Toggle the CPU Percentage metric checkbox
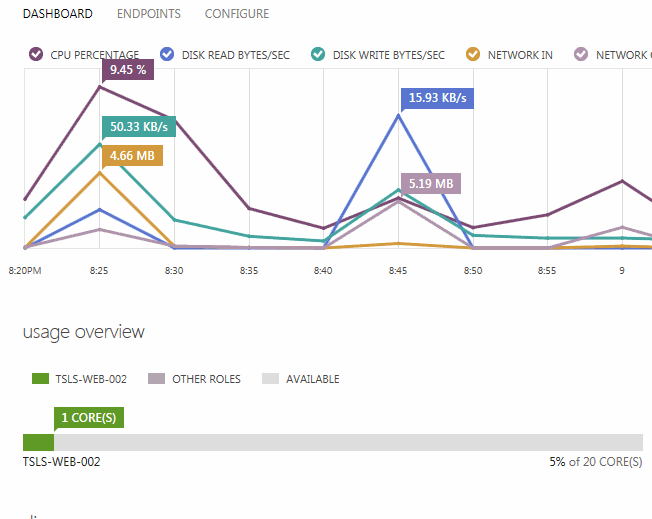 point(36,55)
